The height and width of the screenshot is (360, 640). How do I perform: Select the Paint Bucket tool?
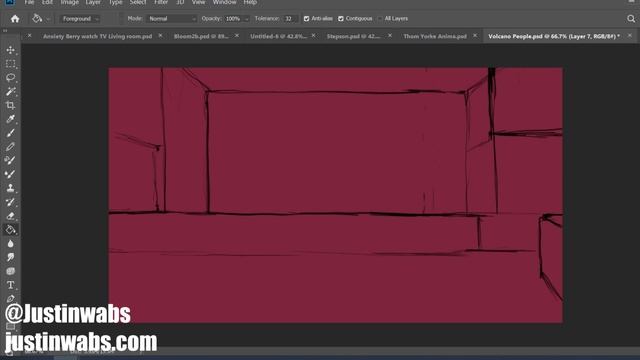pyautogui.click(x=11, y=230)
